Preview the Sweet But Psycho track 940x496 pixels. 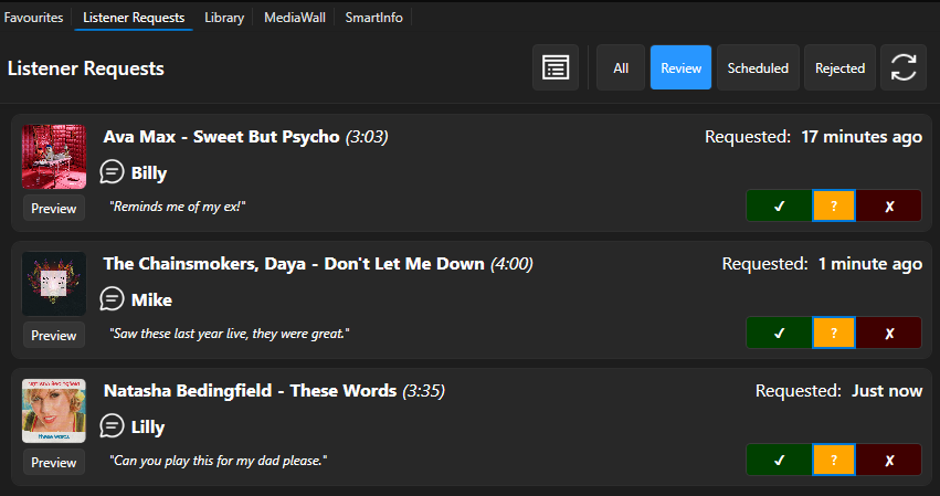[54, 208]
